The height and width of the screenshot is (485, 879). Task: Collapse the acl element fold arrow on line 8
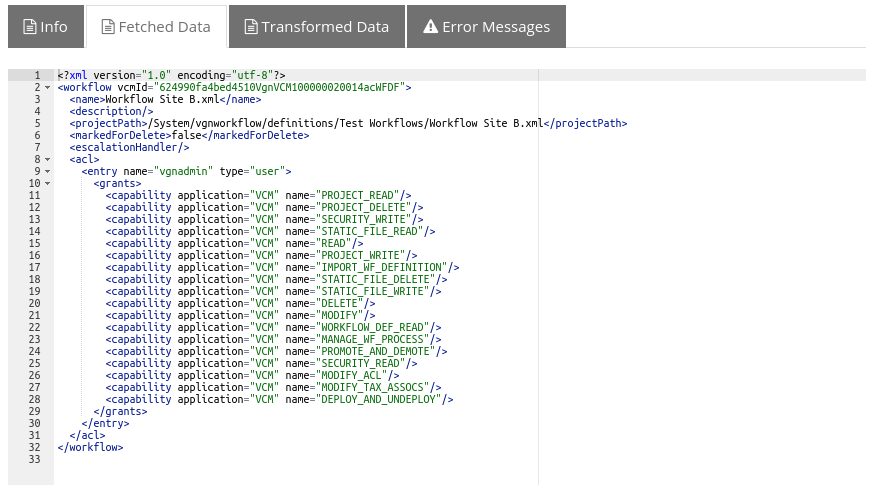tap(48, 159)
